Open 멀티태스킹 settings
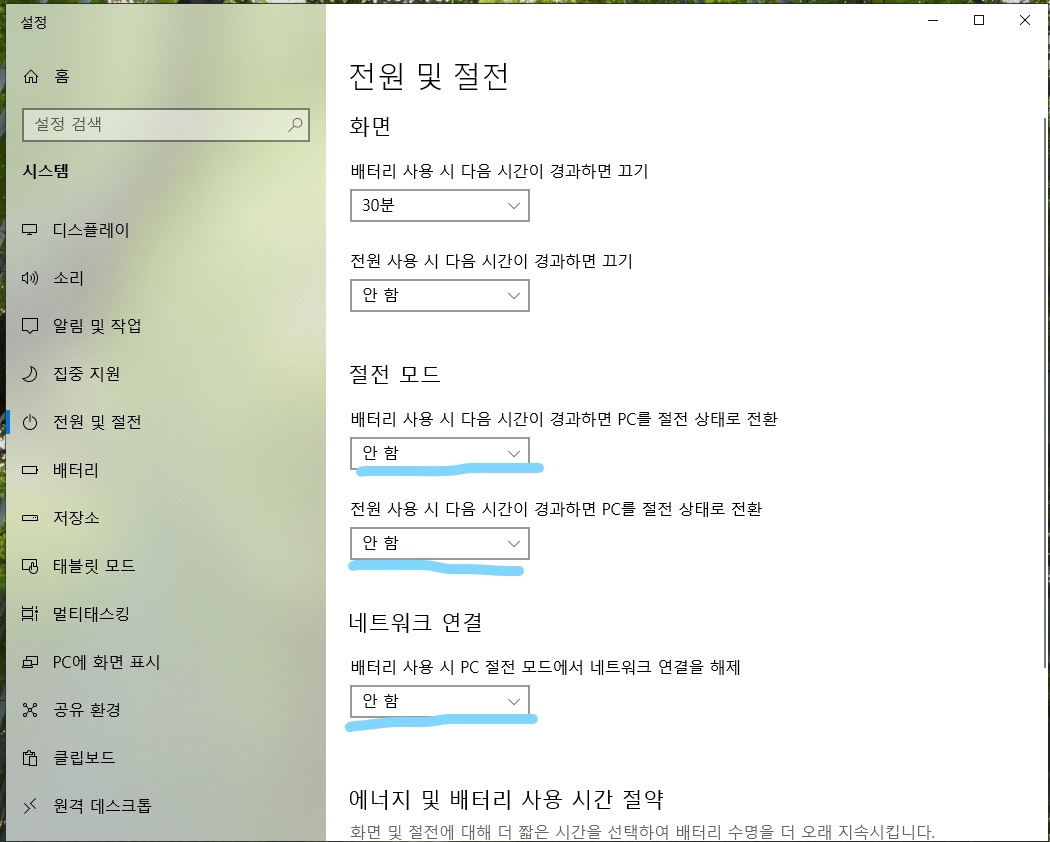 tap(165, 614)
